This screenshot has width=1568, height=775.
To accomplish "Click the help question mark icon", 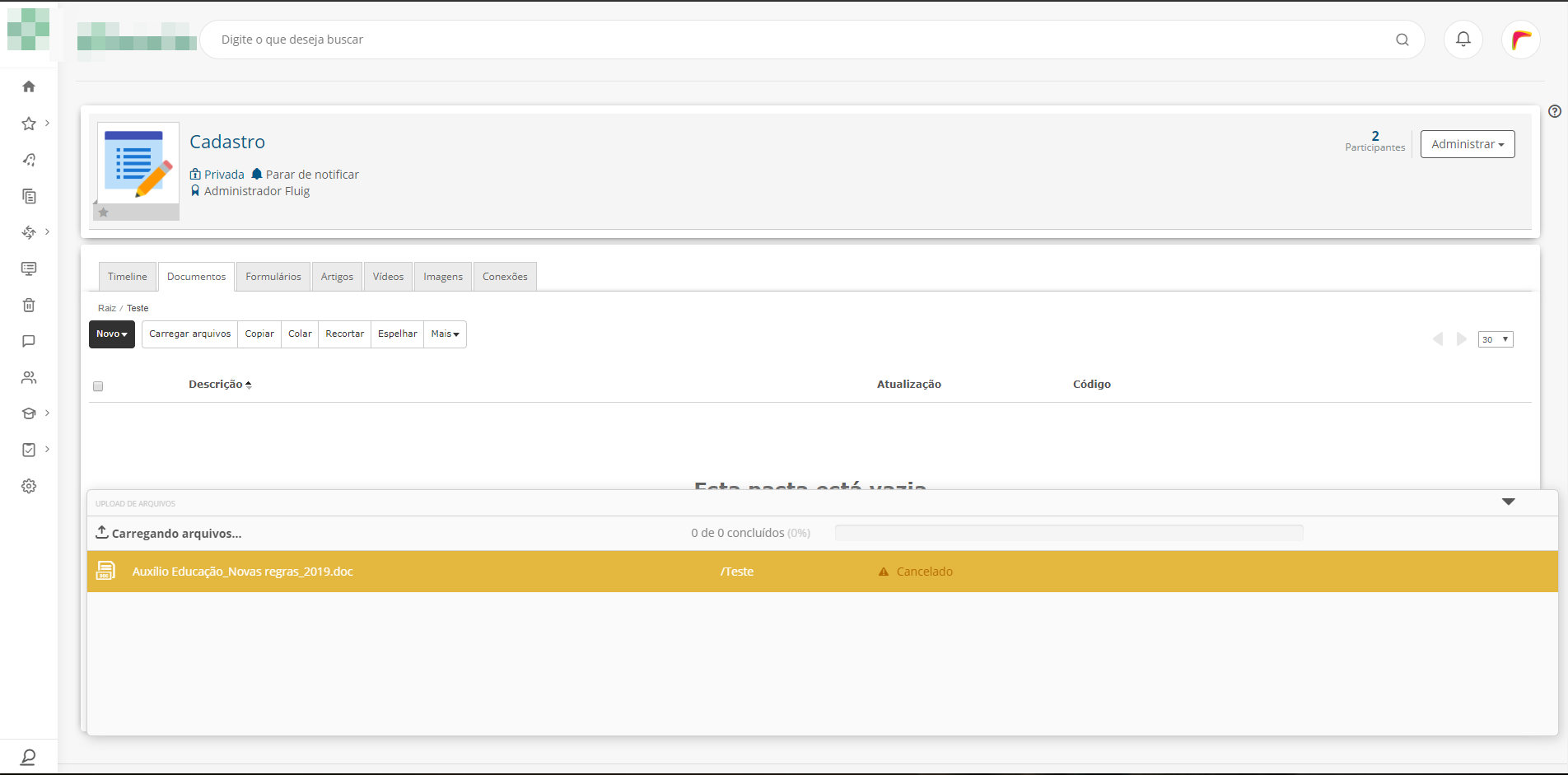I will click(x=1555, y=111).
